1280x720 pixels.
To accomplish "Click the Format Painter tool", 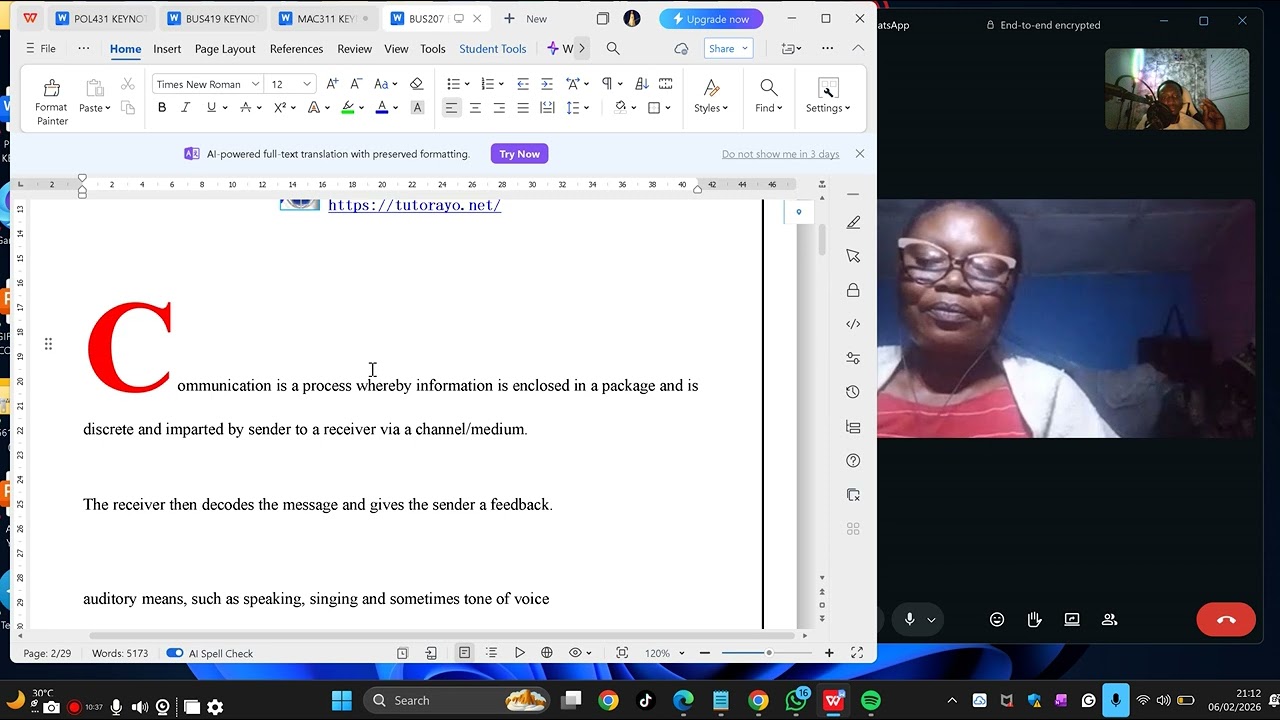I will point(52,102).
